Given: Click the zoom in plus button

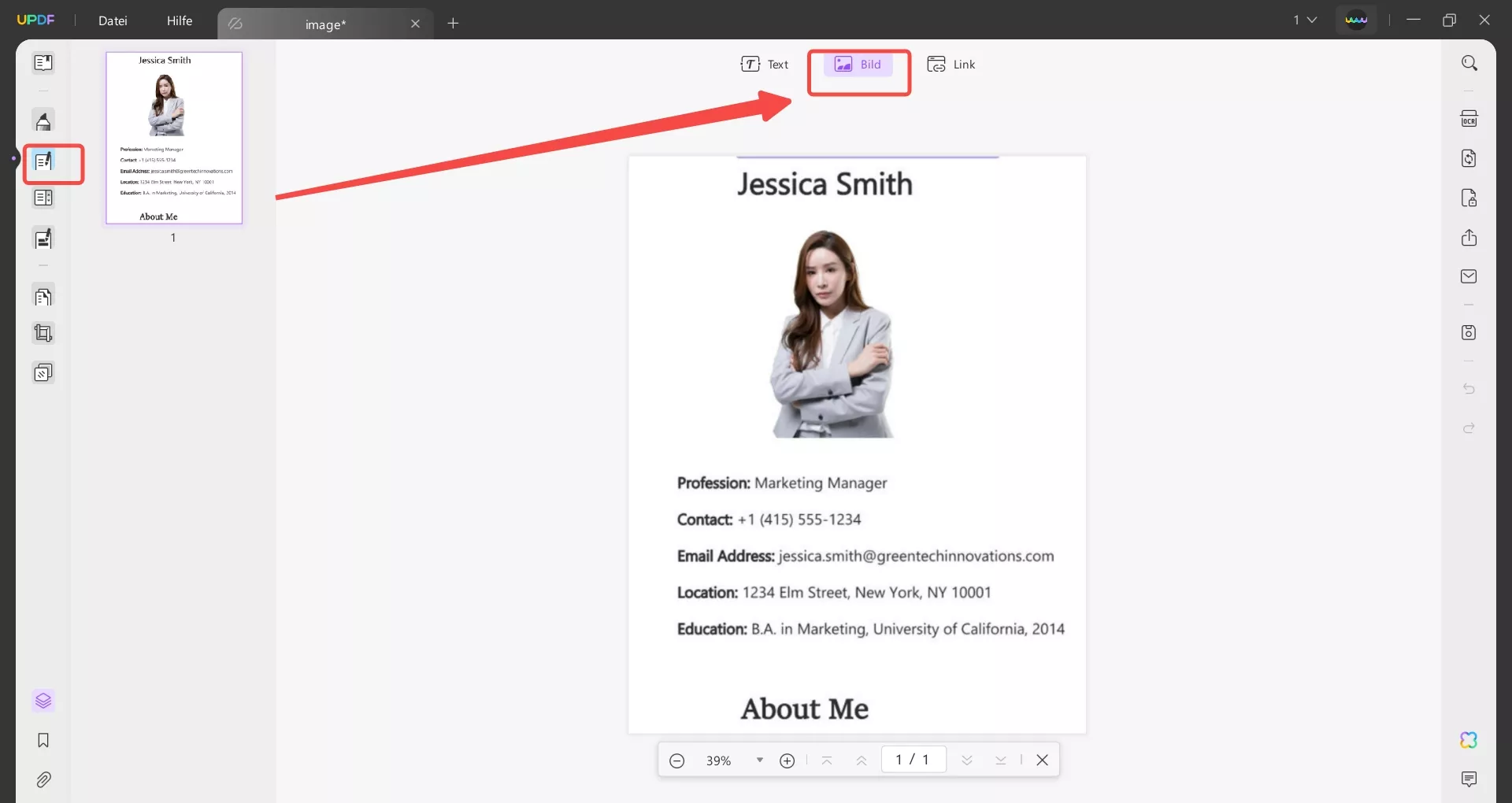Looking at the screenshot, I should coord(787,760).
